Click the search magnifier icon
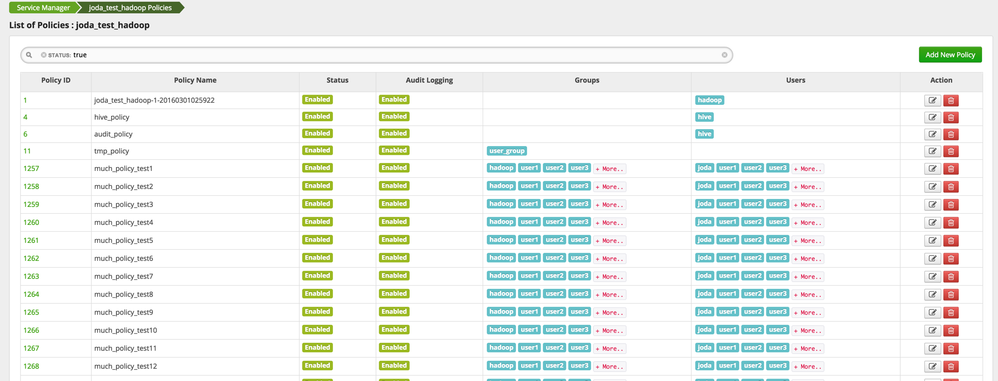 (x=29, y=55)
